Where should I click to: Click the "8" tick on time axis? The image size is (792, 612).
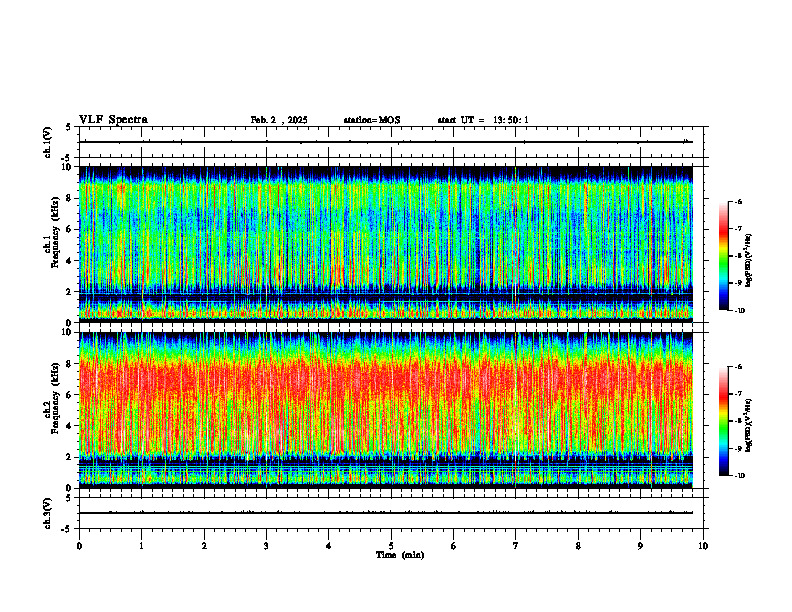tap(578, 546)
